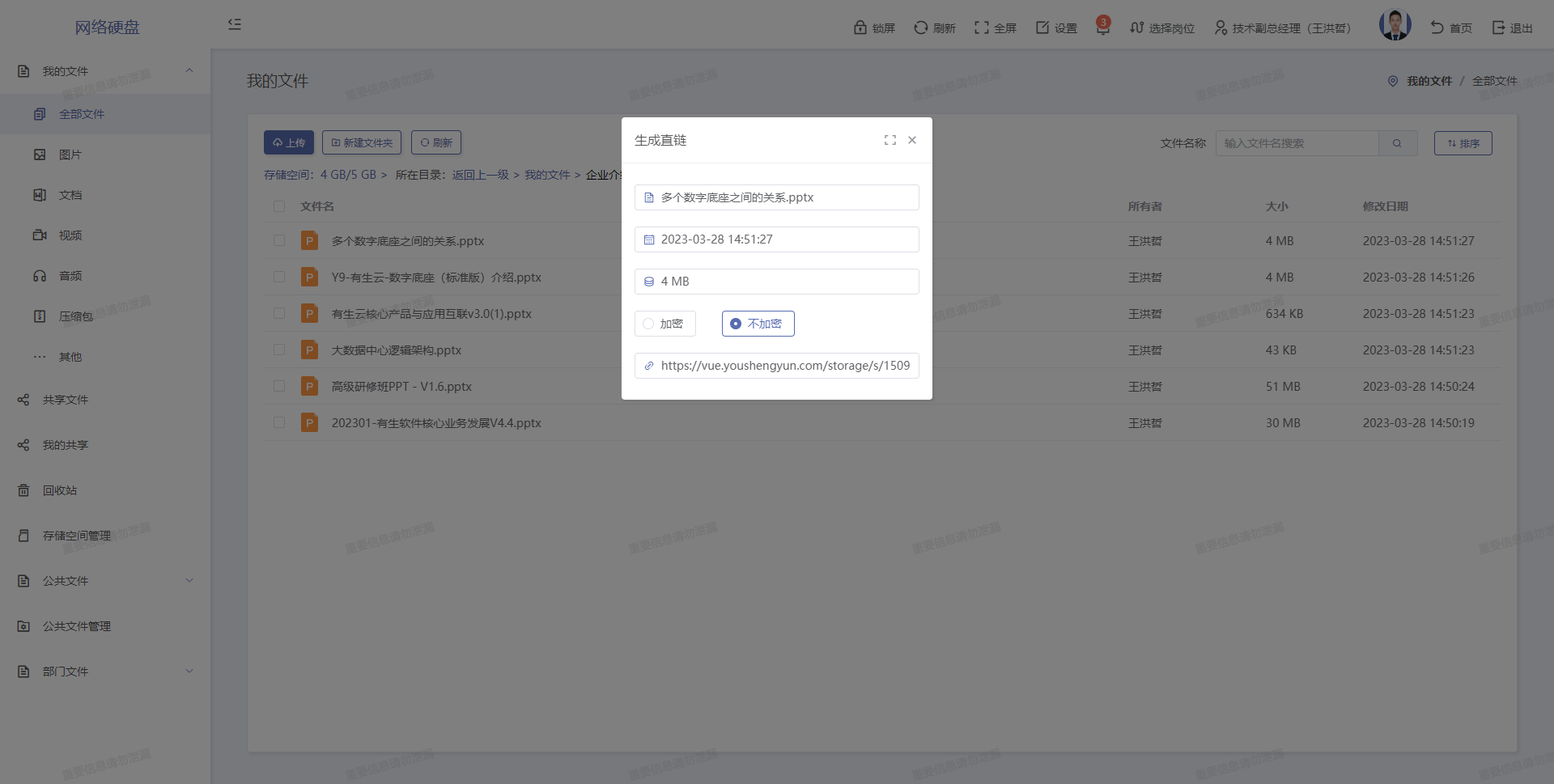Screen dimensions: 1554x784
Task: Click the search magnifier icon
Action: pos(1397,143)
